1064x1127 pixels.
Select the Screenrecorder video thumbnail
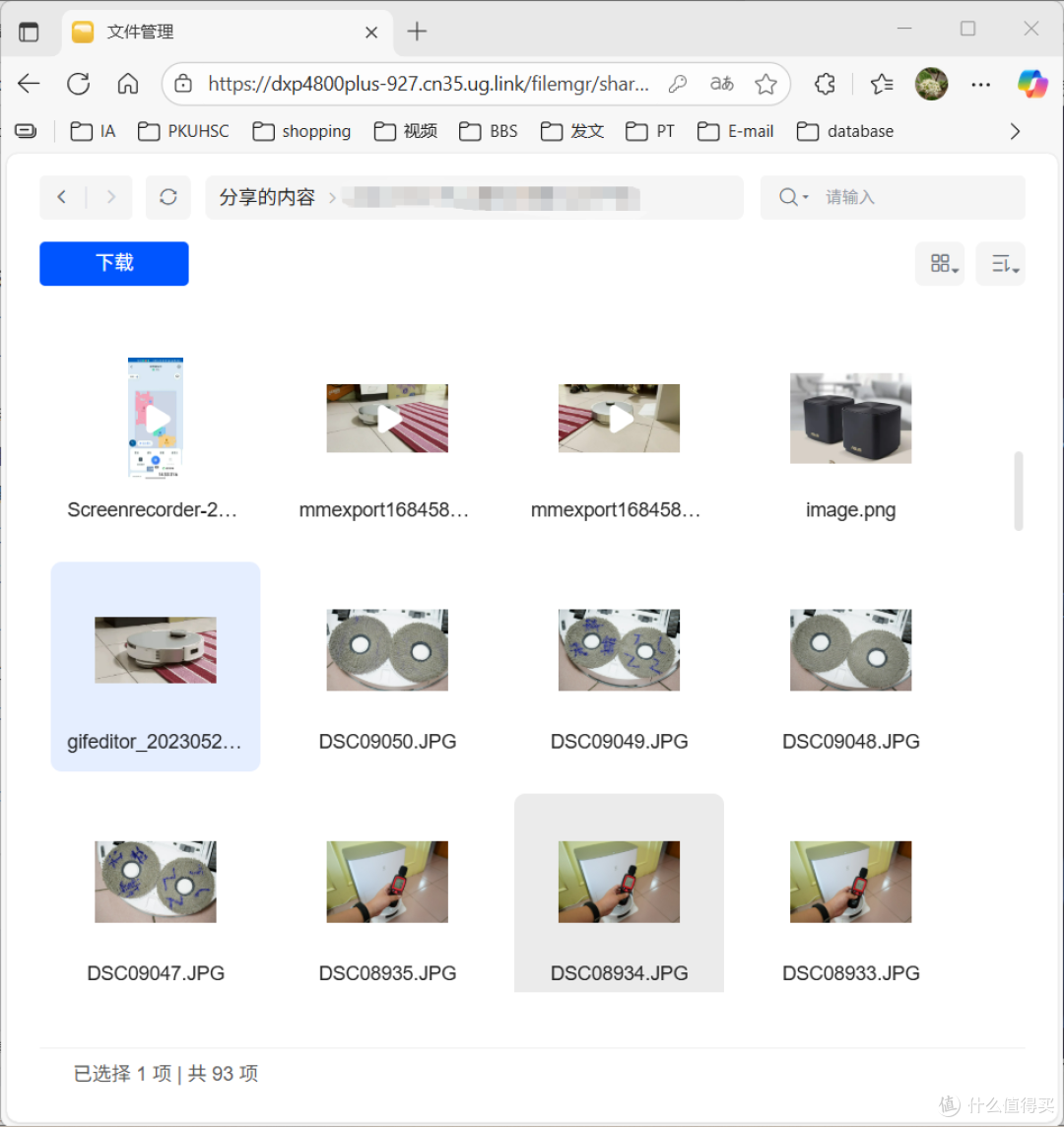click(x=156, y=418)
